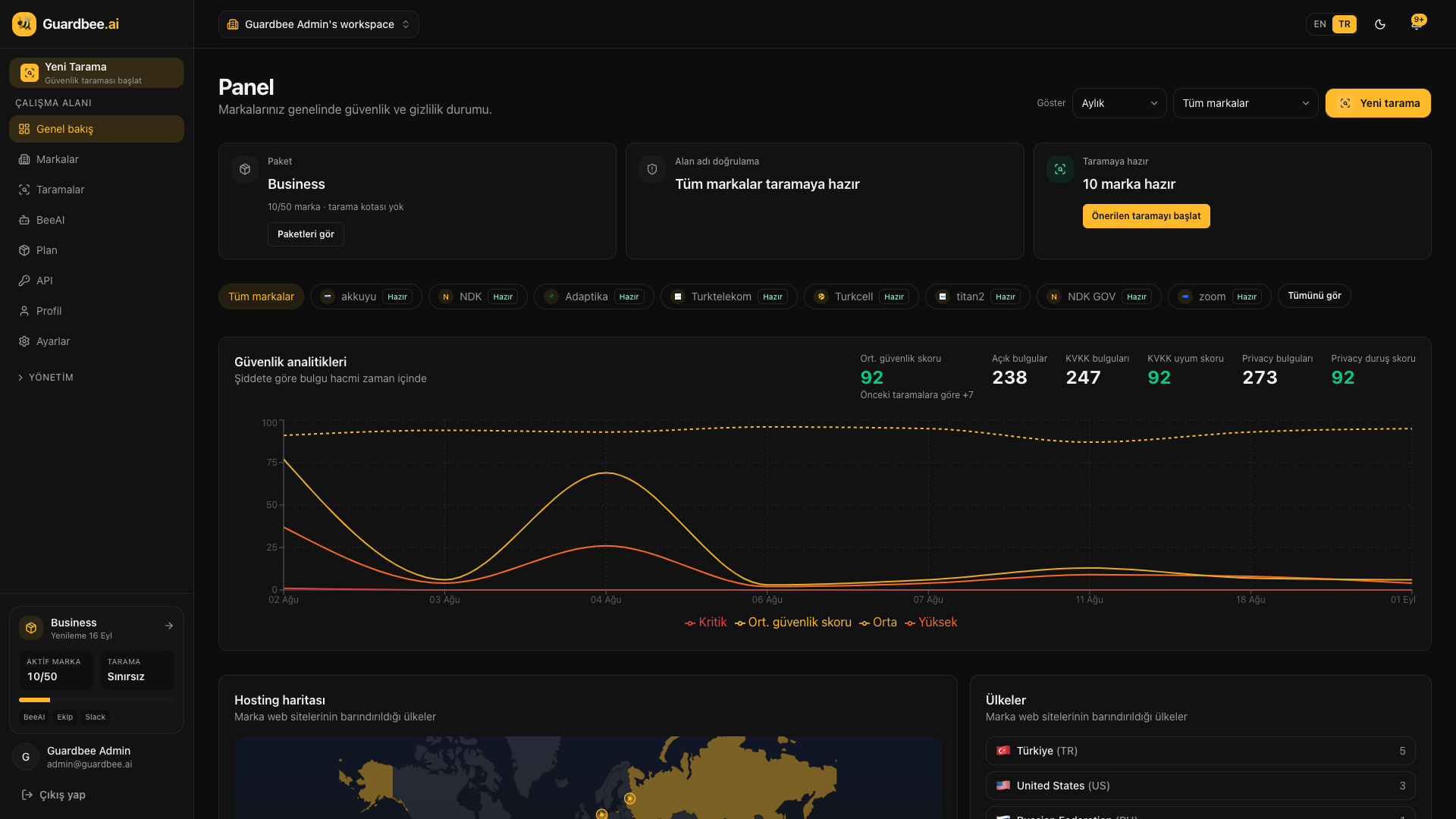Click the Taramaya hazır scan icon
This screenshot has width=1456, height=819.
tap(1060, 169)
